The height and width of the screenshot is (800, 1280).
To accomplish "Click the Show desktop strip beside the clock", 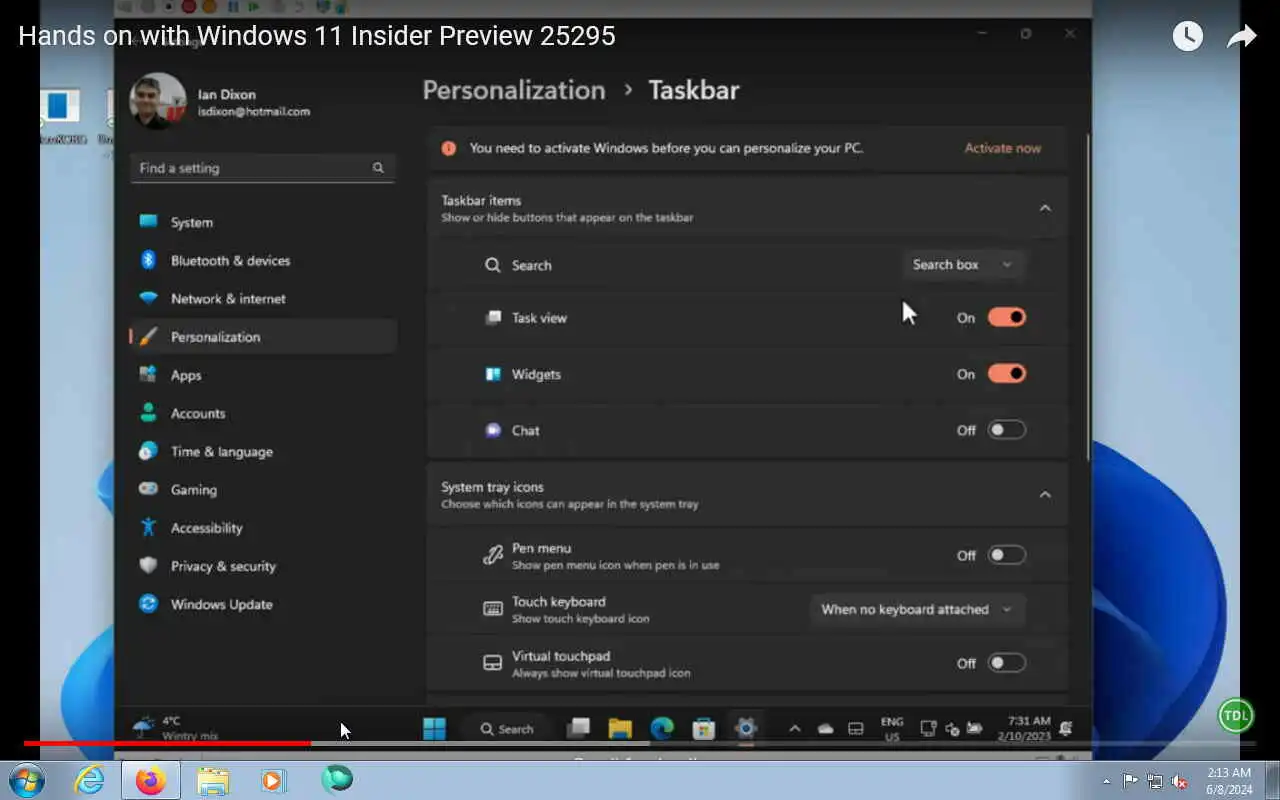I will [1272, 780].
